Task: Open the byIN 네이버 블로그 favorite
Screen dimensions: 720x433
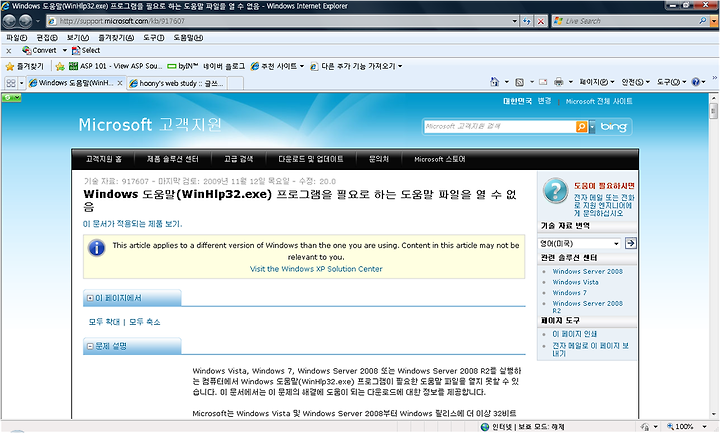Action: coord(206,67)
